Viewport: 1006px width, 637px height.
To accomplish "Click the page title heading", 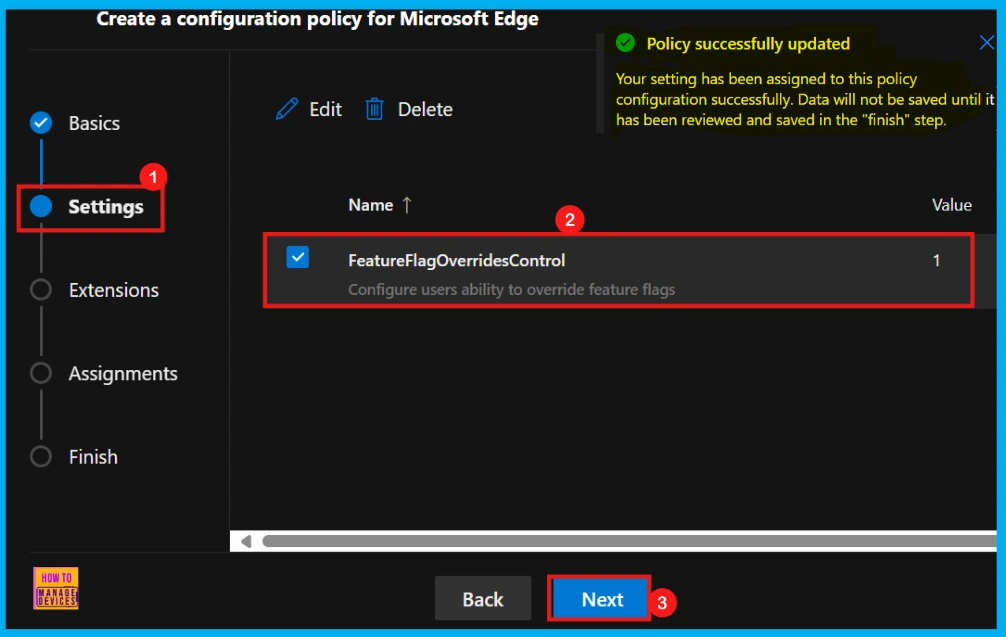I will coord(317,19).
